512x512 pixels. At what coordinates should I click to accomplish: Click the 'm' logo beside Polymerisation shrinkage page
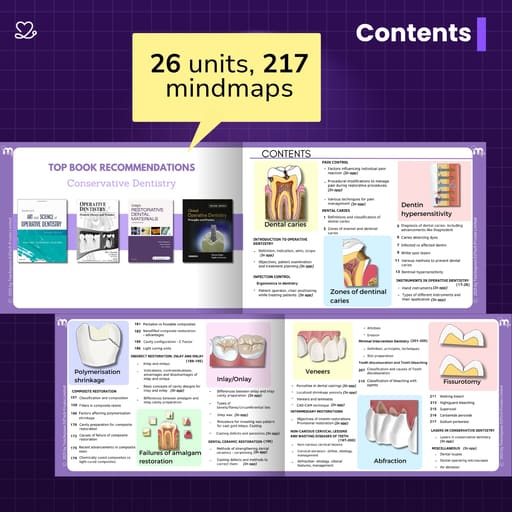point(62,323)
